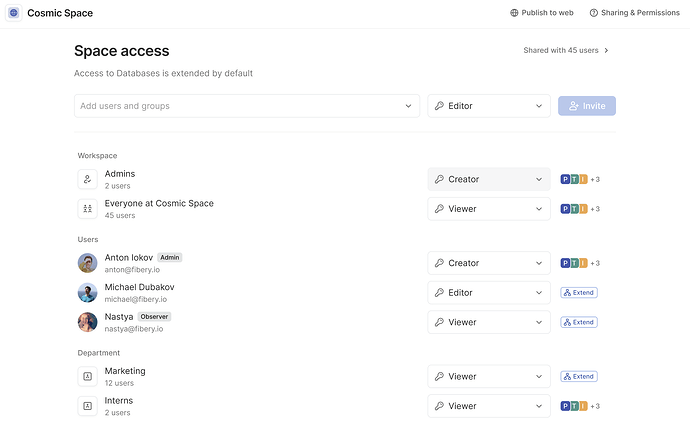This screenshot has height=445, width=690.
Task: Open the Editor role dropdown for invites
Action: (488, 106)
